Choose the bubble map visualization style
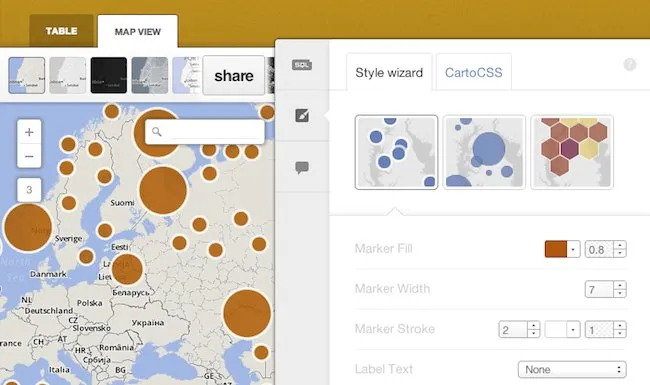This screenshot has width=650, height=385. coord(484,152)
